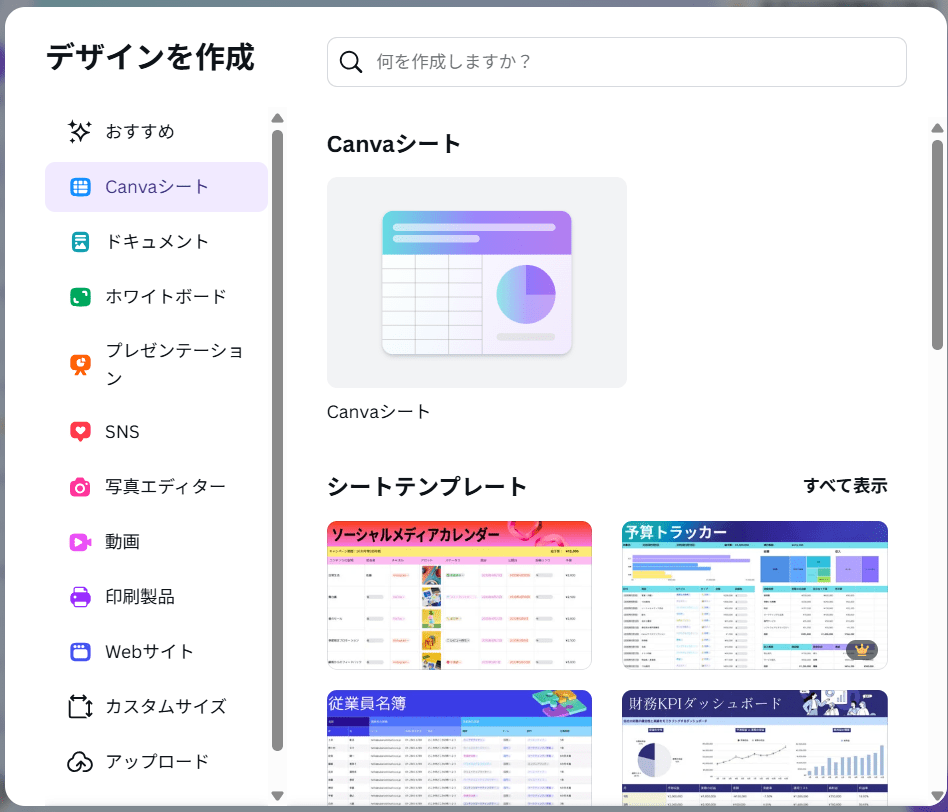The width and height of the screenshot is (948, 812).
Task: Open the 予算トラッカー template
Action: (x=755, y=595)
